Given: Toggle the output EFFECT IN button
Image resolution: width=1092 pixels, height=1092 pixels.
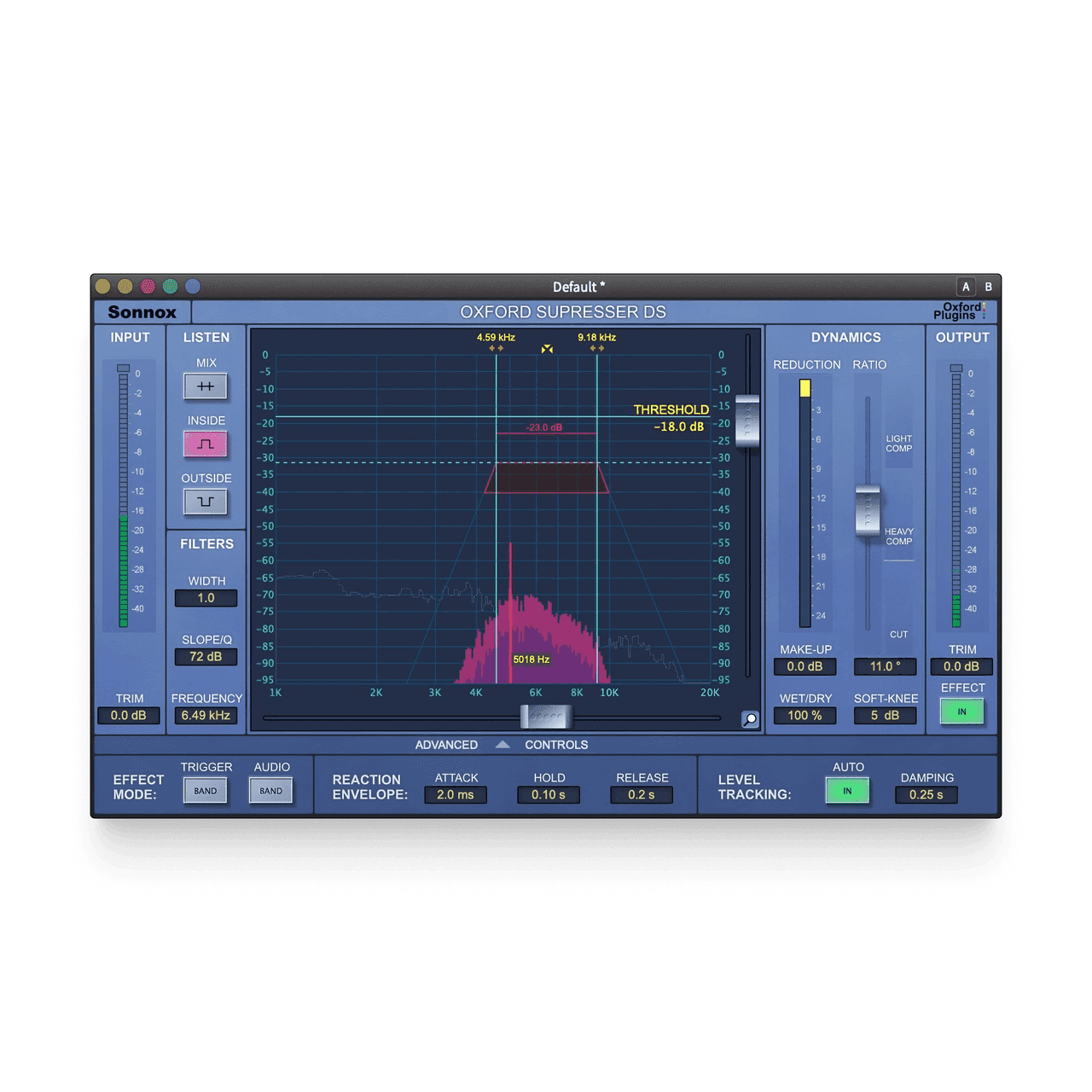Looking at the screenshot, I should pos(962,712).
